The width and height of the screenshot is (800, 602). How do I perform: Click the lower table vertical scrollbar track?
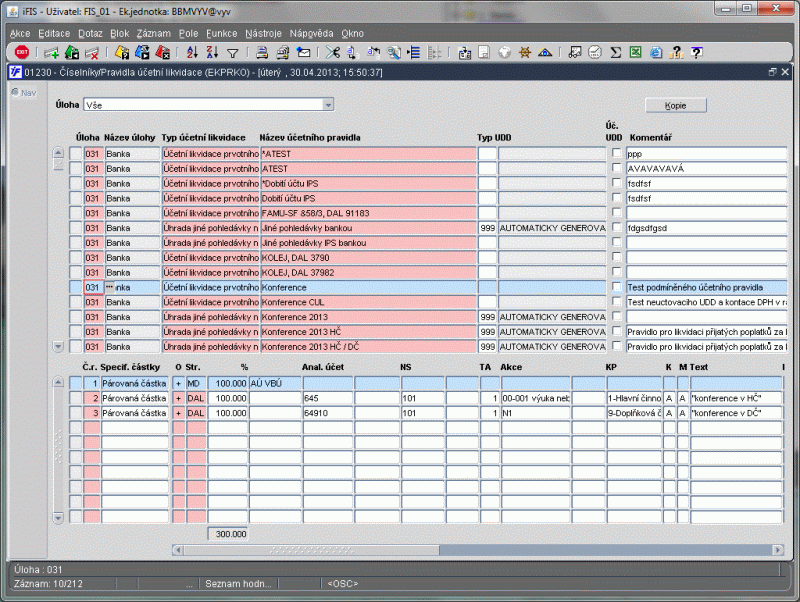point(58,449)
